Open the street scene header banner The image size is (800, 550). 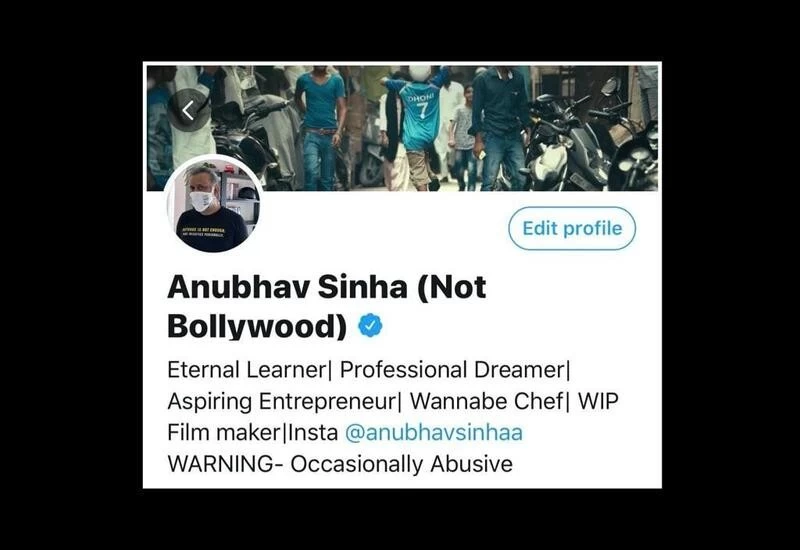click(402, 128)
